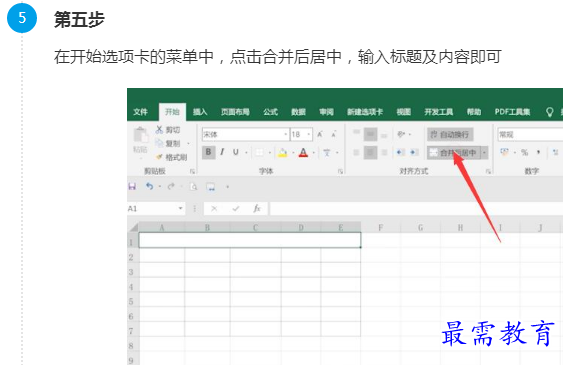This screenshot has height=365, width=563.
Task: Open the File (文件) tab
Action: (140, 112)
